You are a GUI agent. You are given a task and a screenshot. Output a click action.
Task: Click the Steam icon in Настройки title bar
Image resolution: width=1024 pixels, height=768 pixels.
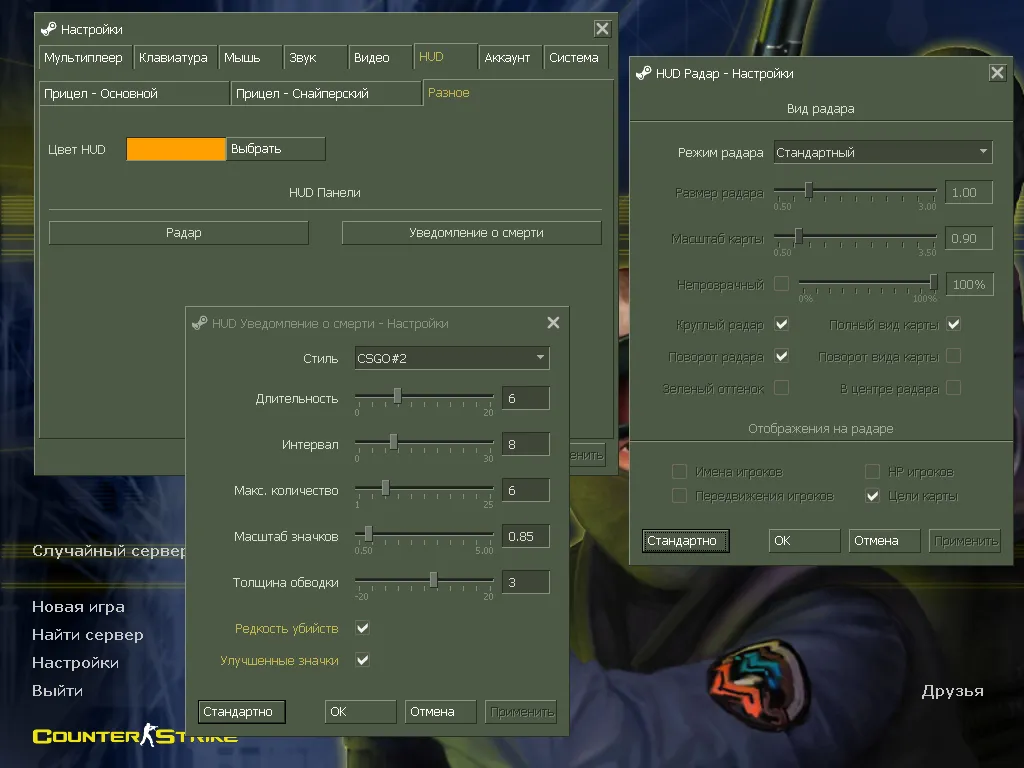point(48,30)
